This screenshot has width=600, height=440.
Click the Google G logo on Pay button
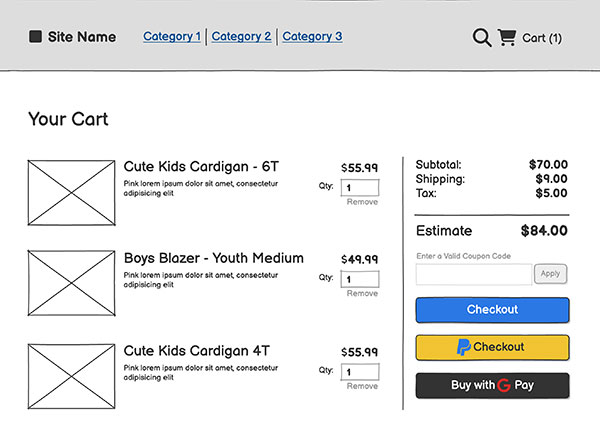click(505, 385)
